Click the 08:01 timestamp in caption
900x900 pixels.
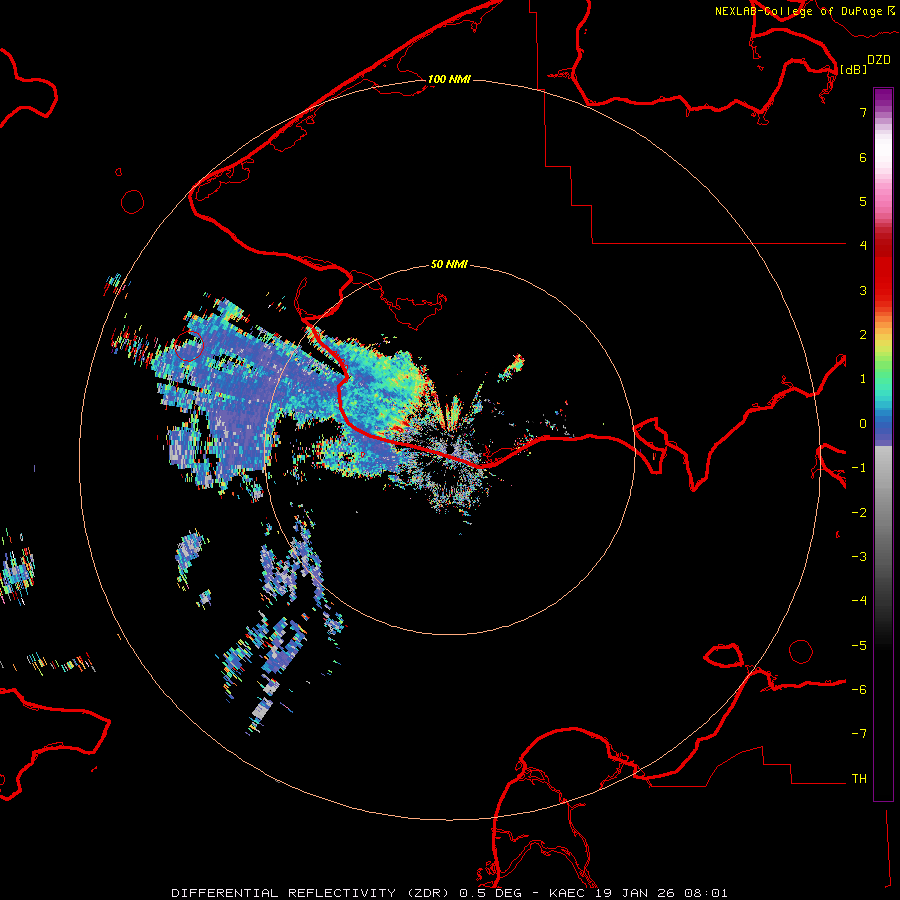(x=705, y=893)
